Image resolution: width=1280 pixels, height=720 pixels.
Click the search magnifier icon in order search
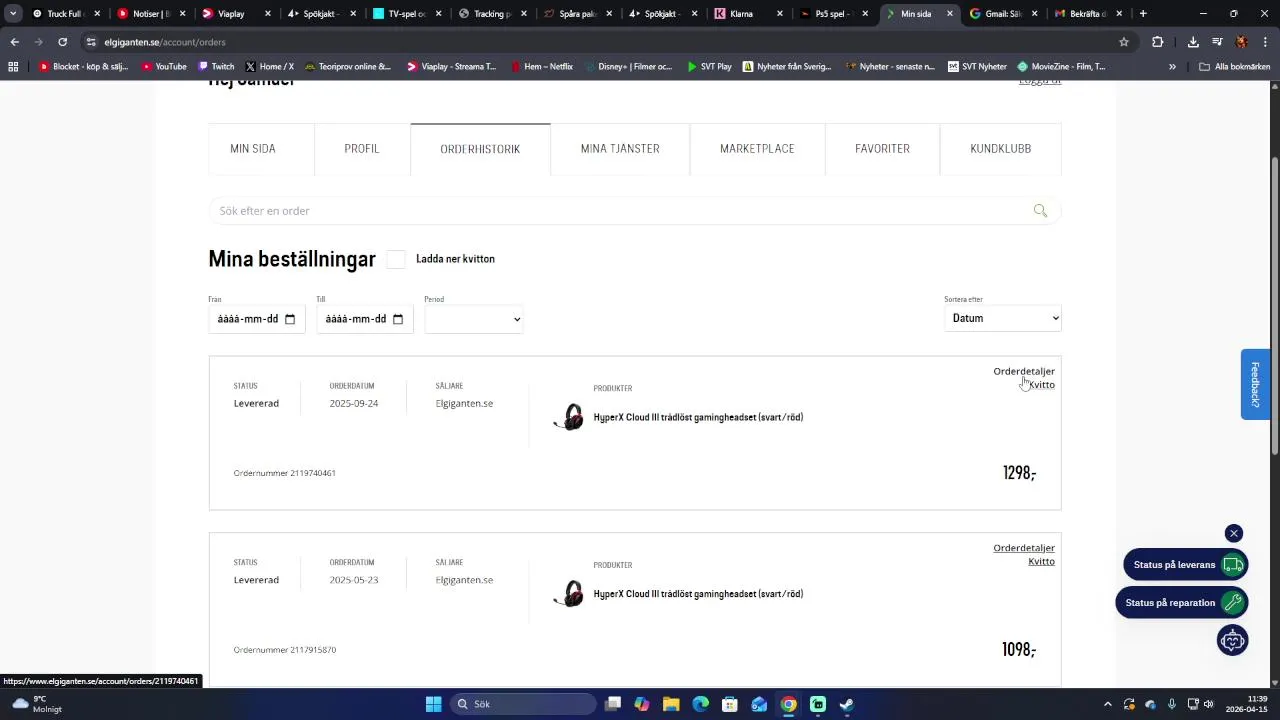(1040, 211)
